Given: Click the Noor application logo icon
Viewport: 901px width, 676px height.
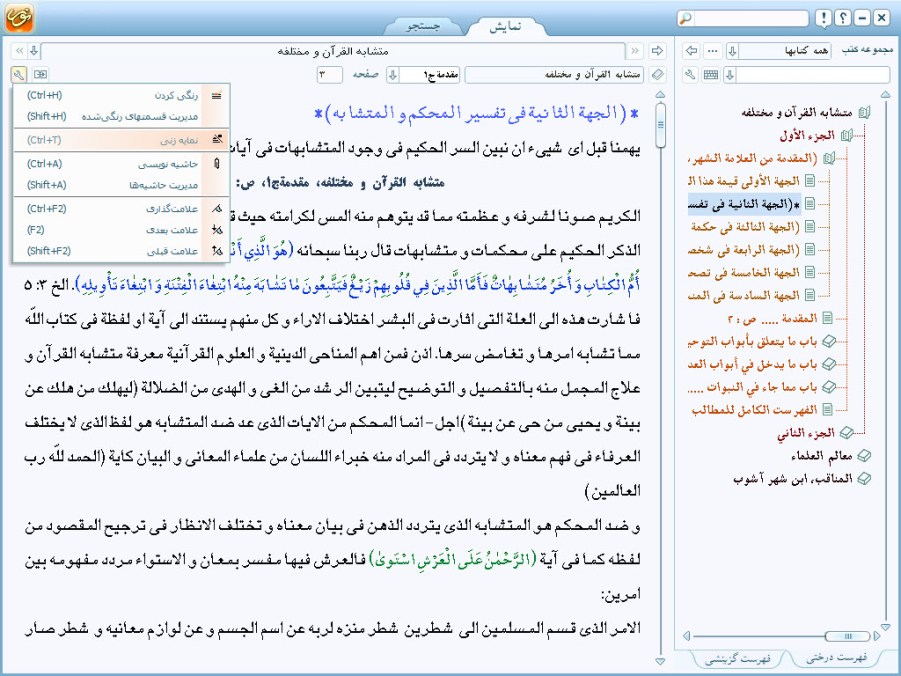Looking at the screenshot, I should [x=19, y=17].
